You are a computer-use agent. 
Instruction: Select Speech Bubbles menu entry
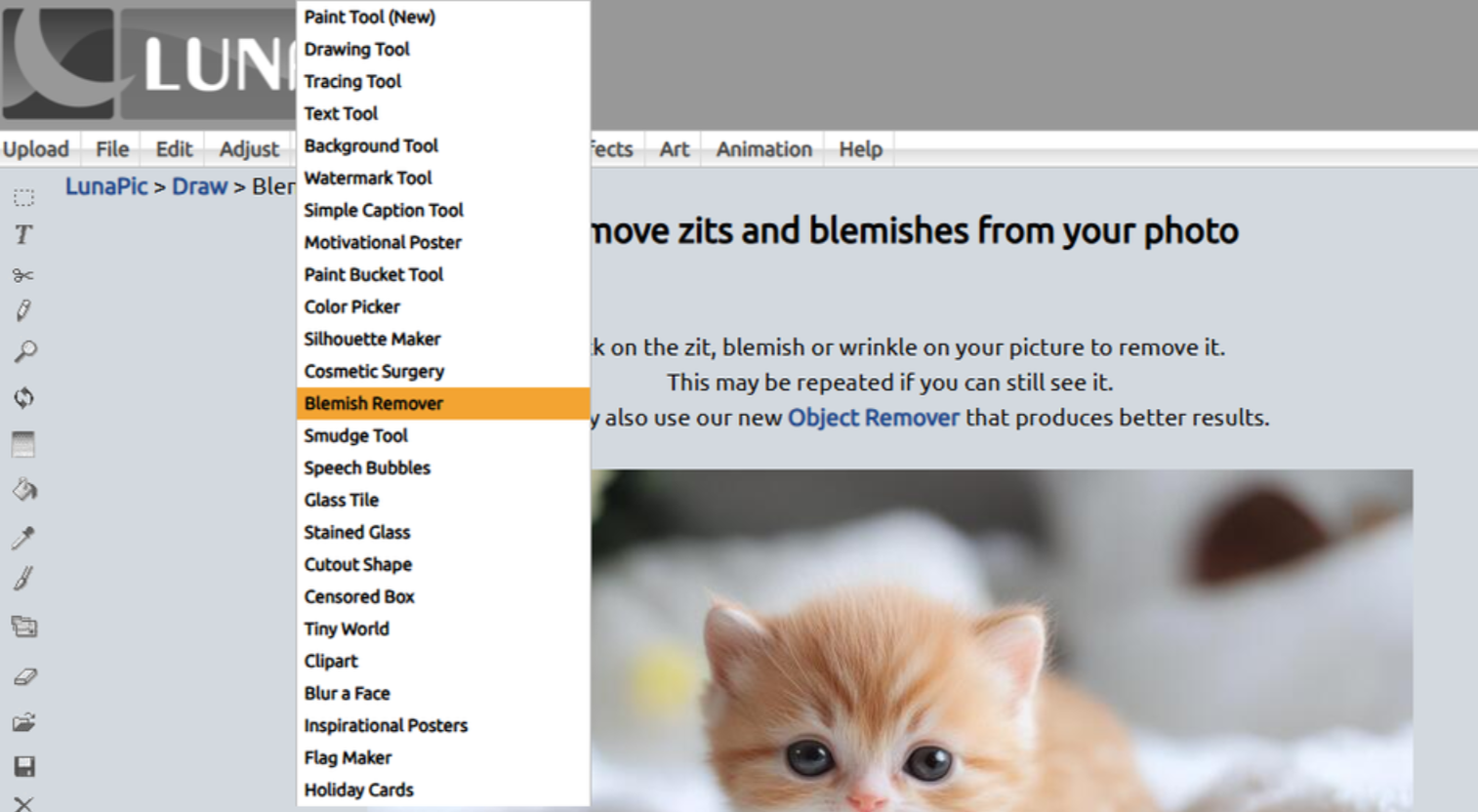pyautogui.click(x=443, y=467)
